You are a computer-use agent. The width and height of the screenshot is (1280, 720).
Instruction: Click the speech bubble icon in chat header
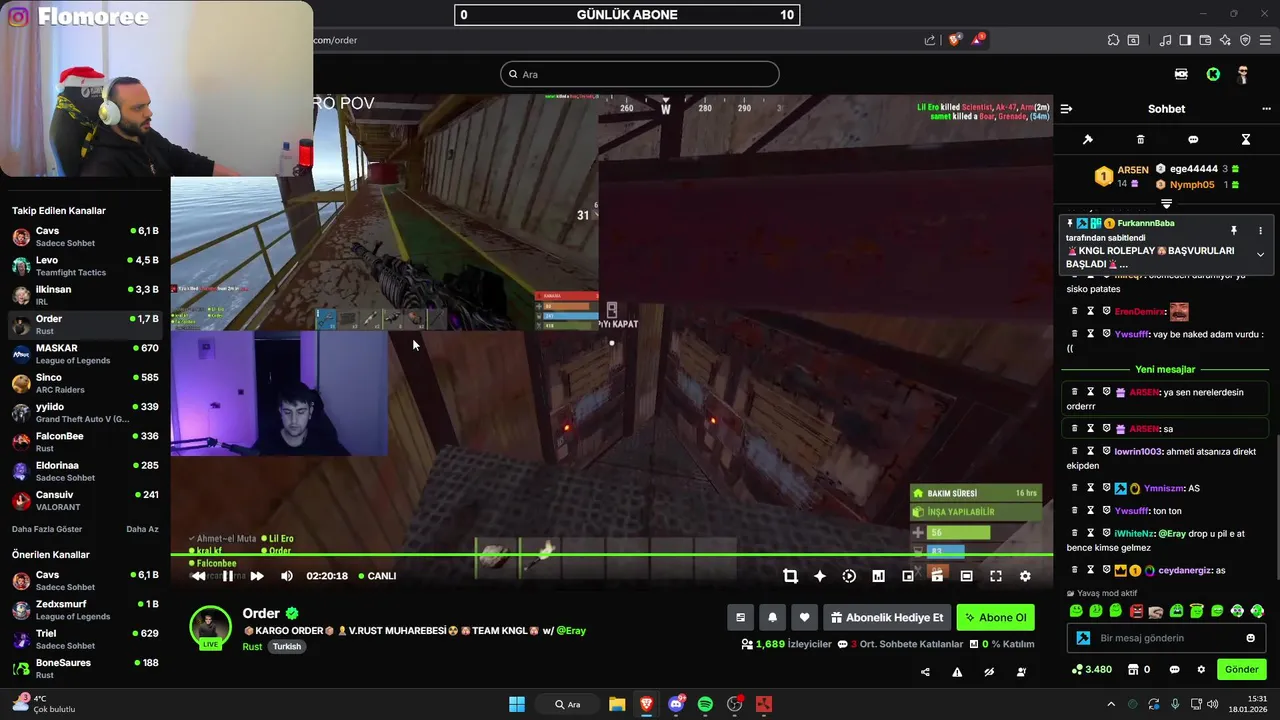tap(1193, 140)
